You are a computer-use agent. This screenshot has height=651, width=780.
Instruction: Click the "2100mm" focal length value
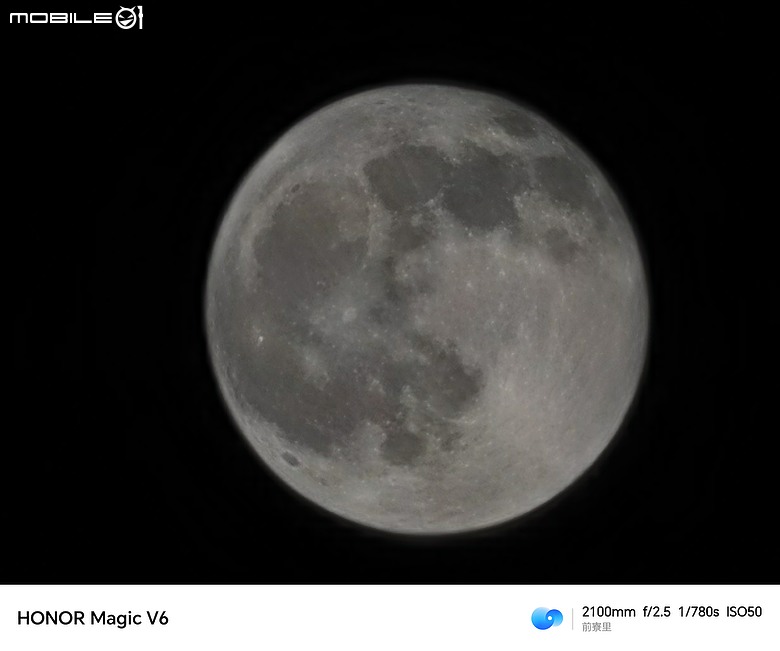click(608, 612)
